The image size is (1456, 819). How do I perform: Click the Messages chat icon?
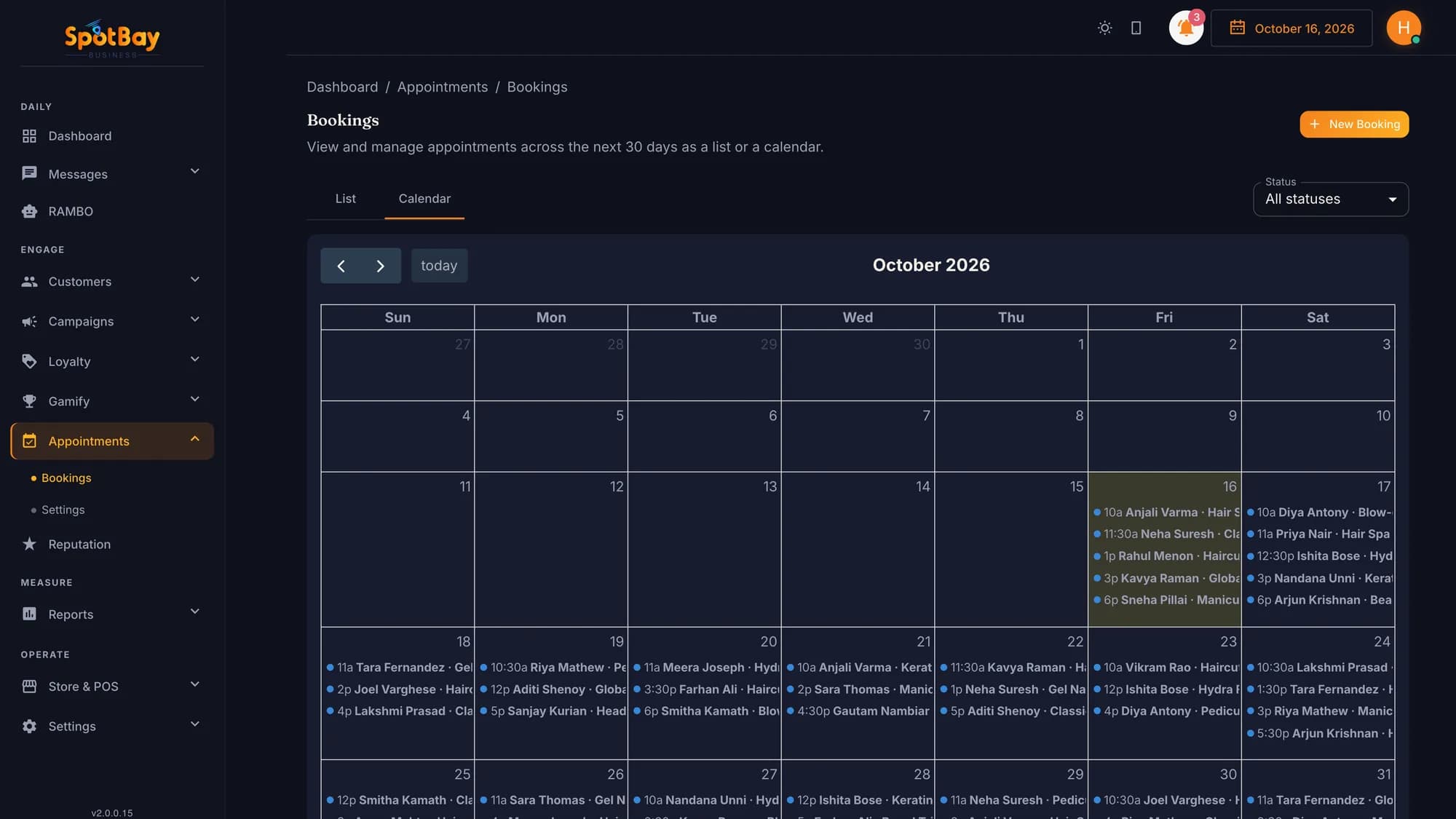29,174
